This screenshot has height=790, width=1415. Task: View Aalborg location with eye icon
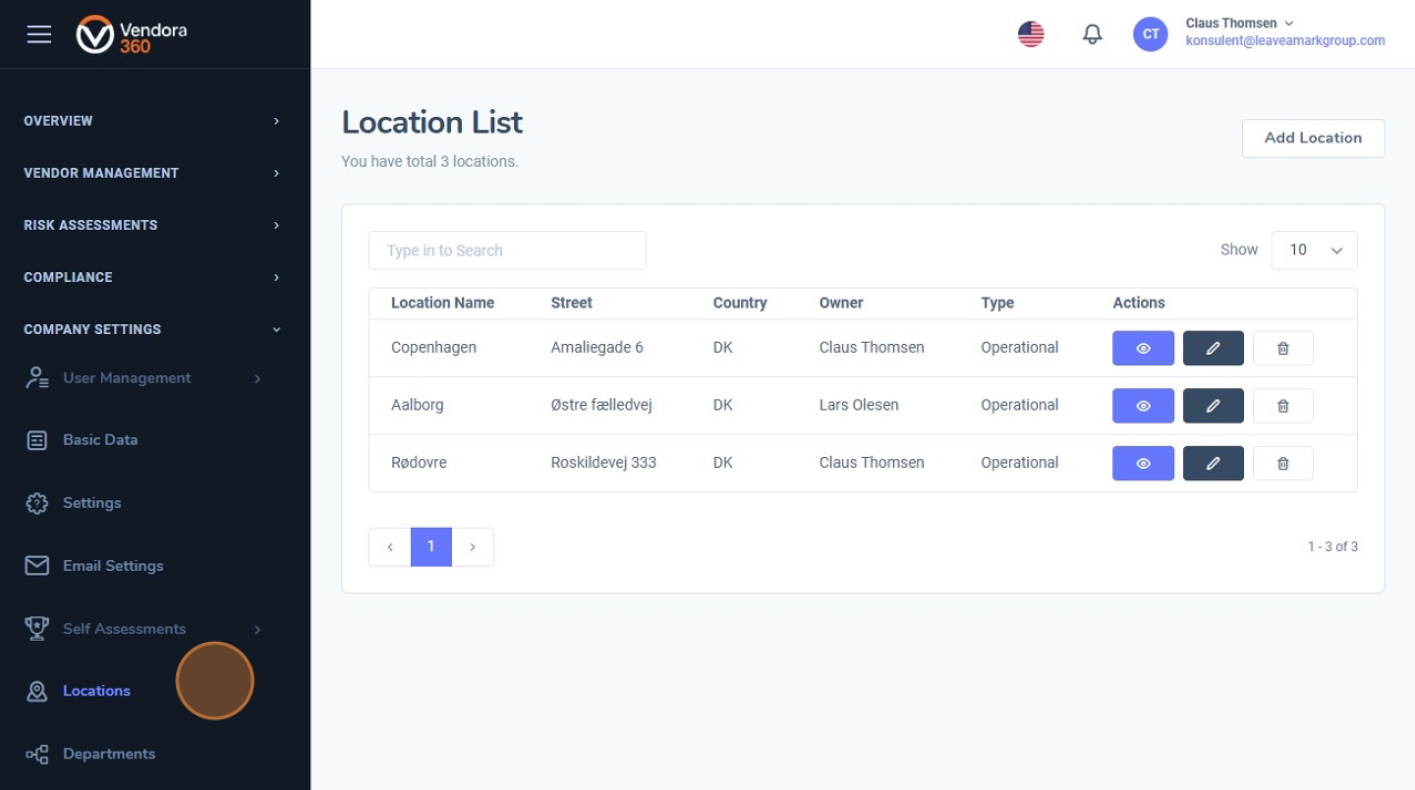1142,406
